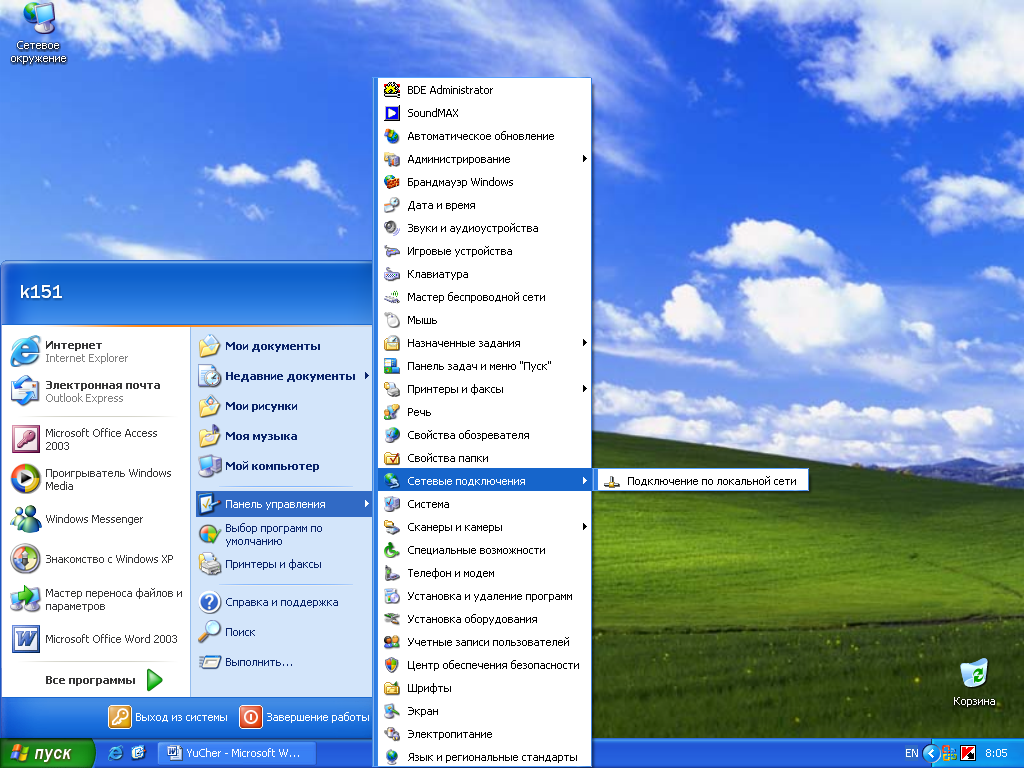This screenshot has width=1024, height=768.
Task: Open Проигрыватель Windows Media
Action: [x=96, y=479]
